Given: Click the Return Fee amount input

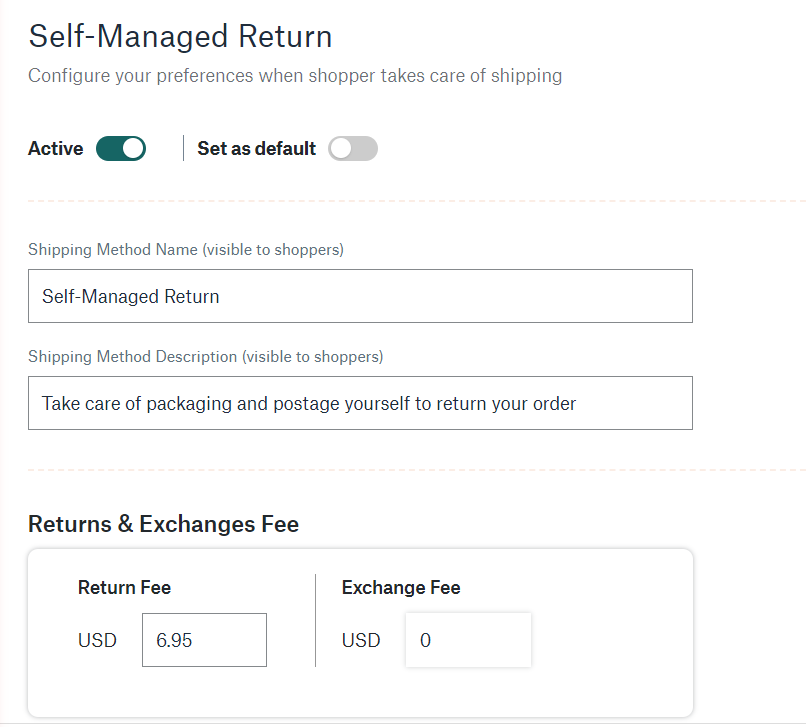Looking at the screenshot, I should pyautogui.click(x=204, y=640).
